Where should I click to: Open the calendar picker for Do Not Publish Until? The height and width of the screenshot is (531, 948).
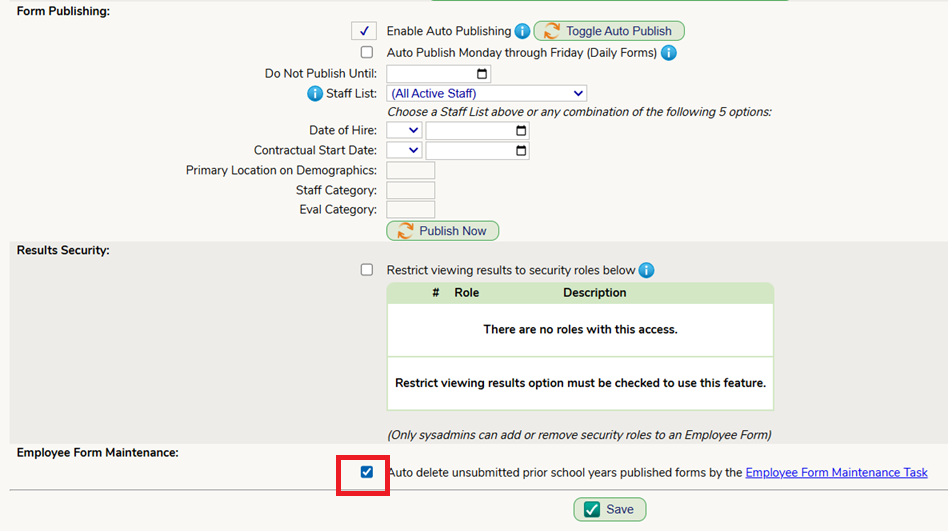point(482,74)
